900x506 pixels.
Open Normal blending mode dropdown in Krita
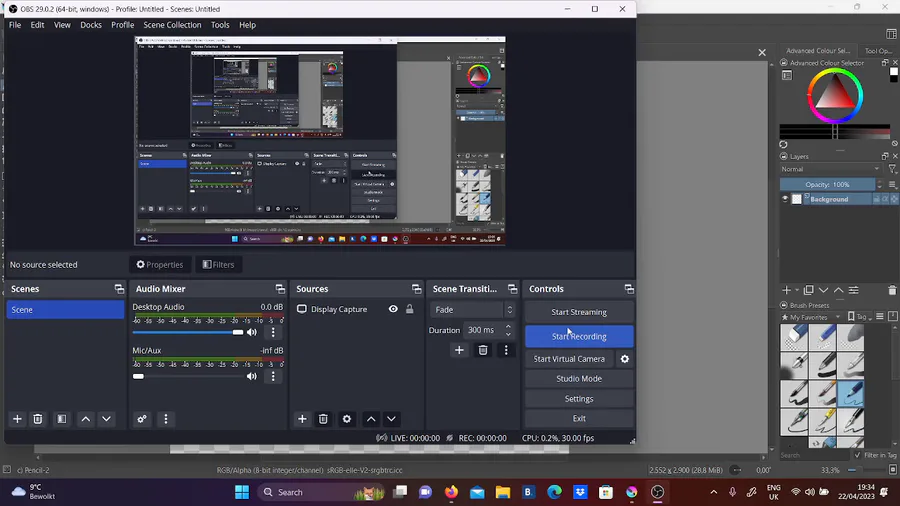(829, 169)
